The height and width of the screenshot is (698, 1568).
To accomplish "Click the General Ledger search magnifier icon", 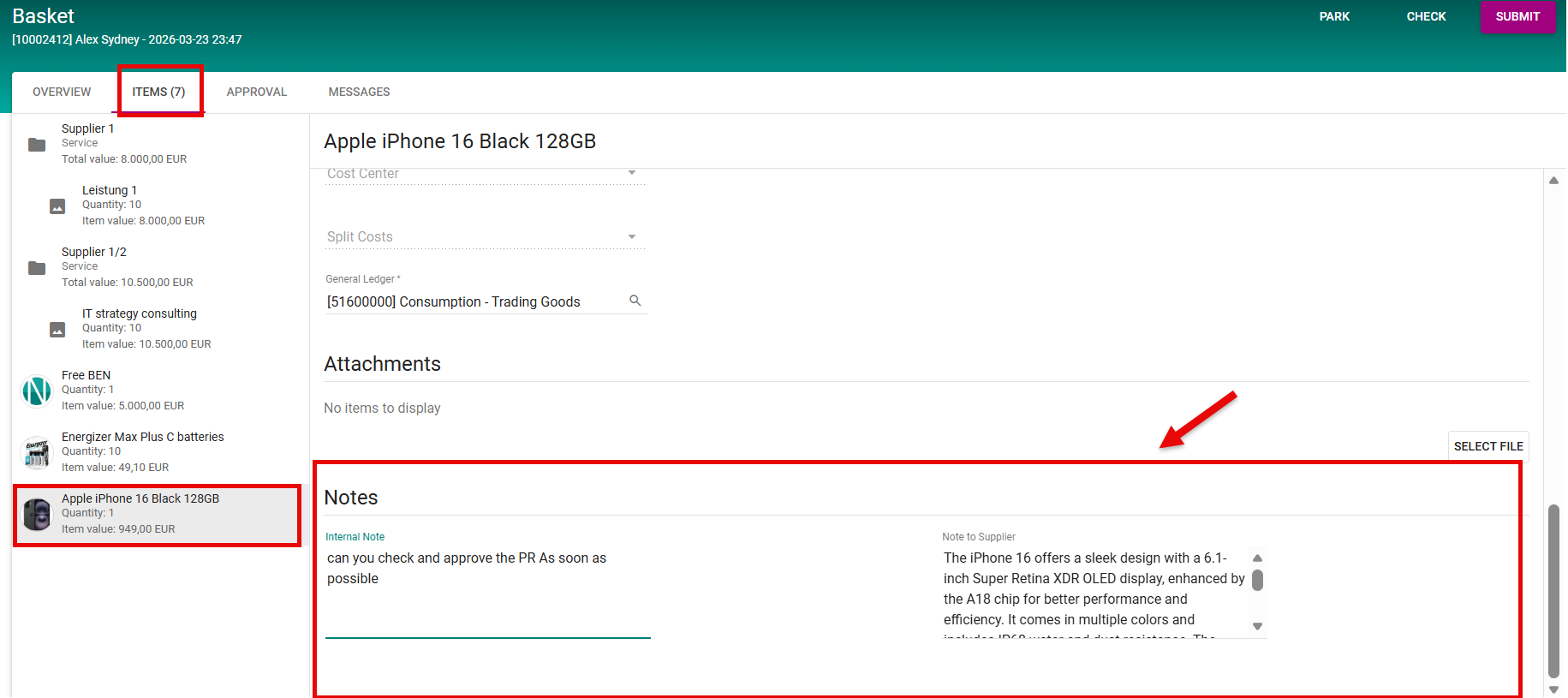I will click(x=635, y=301).
